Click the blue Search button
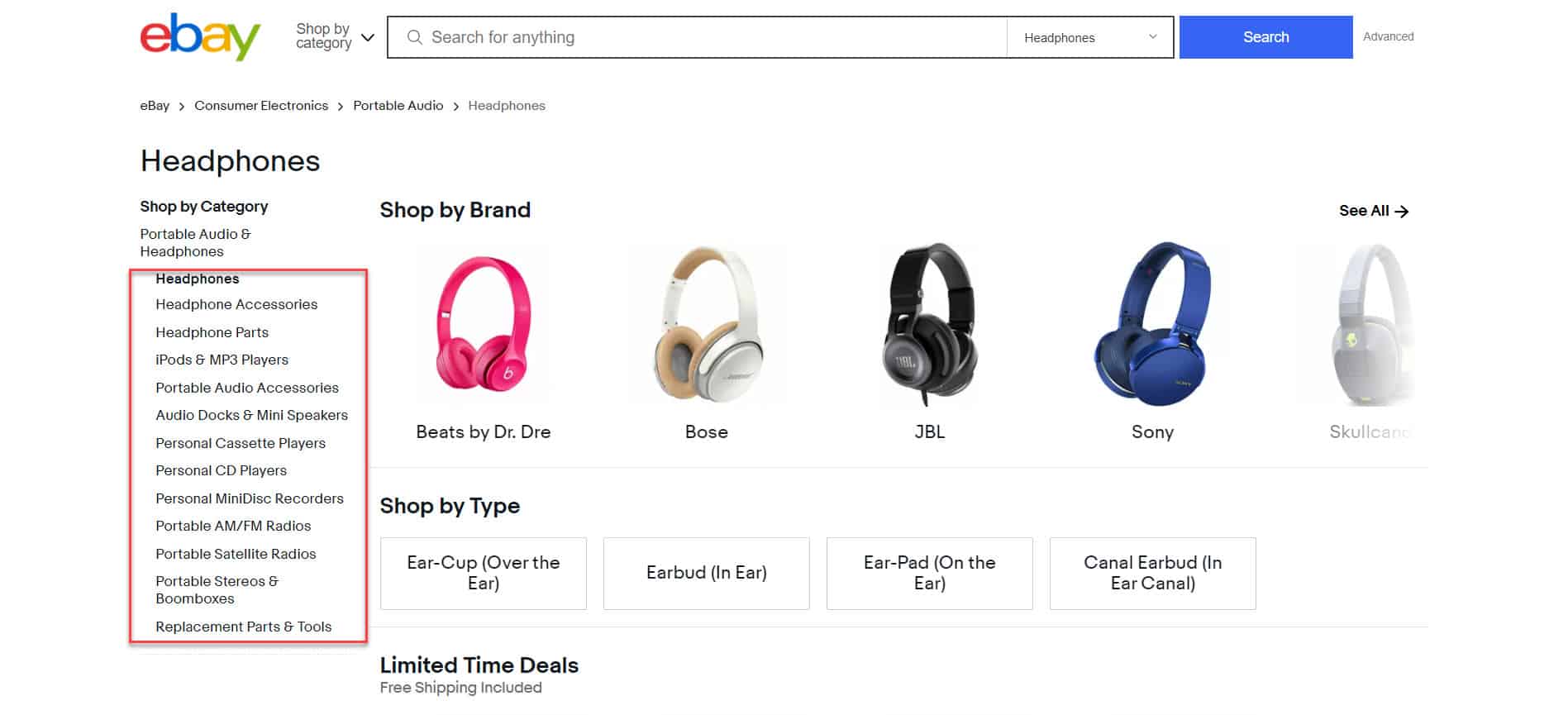Screen dimensions: 1568x715 point(1265,36)
